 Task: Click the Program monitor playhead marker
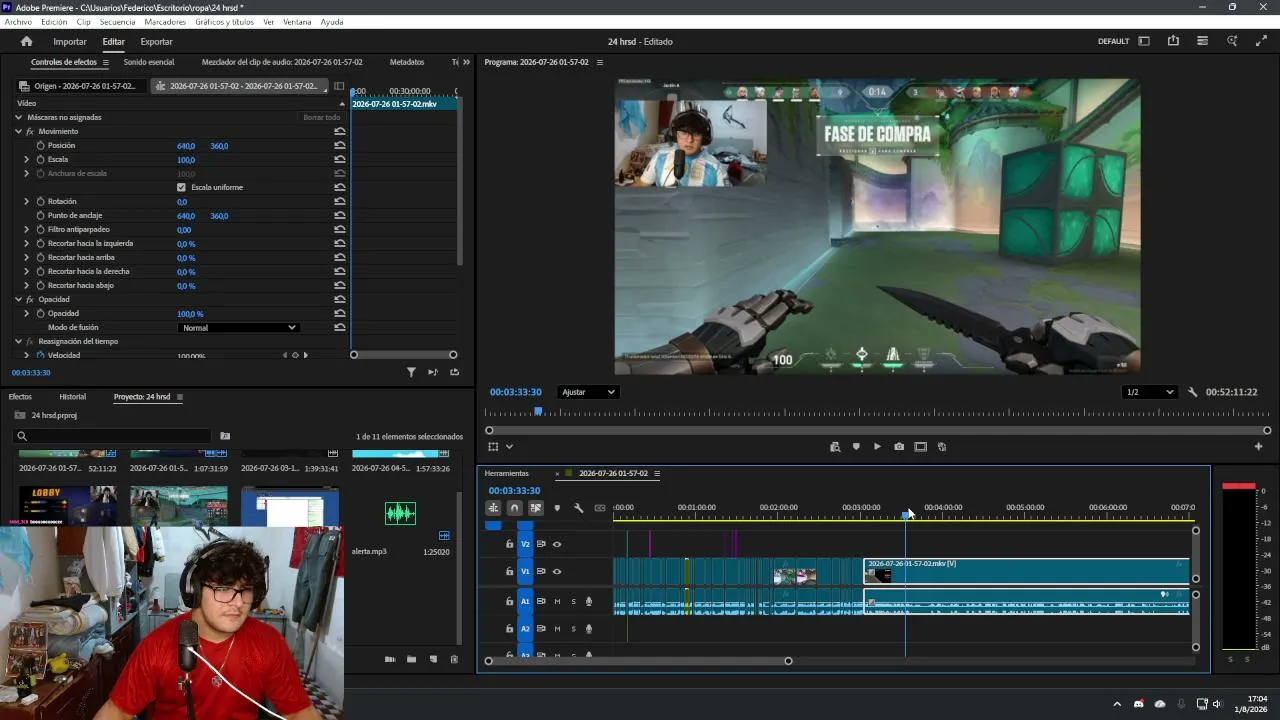[538, 411]
